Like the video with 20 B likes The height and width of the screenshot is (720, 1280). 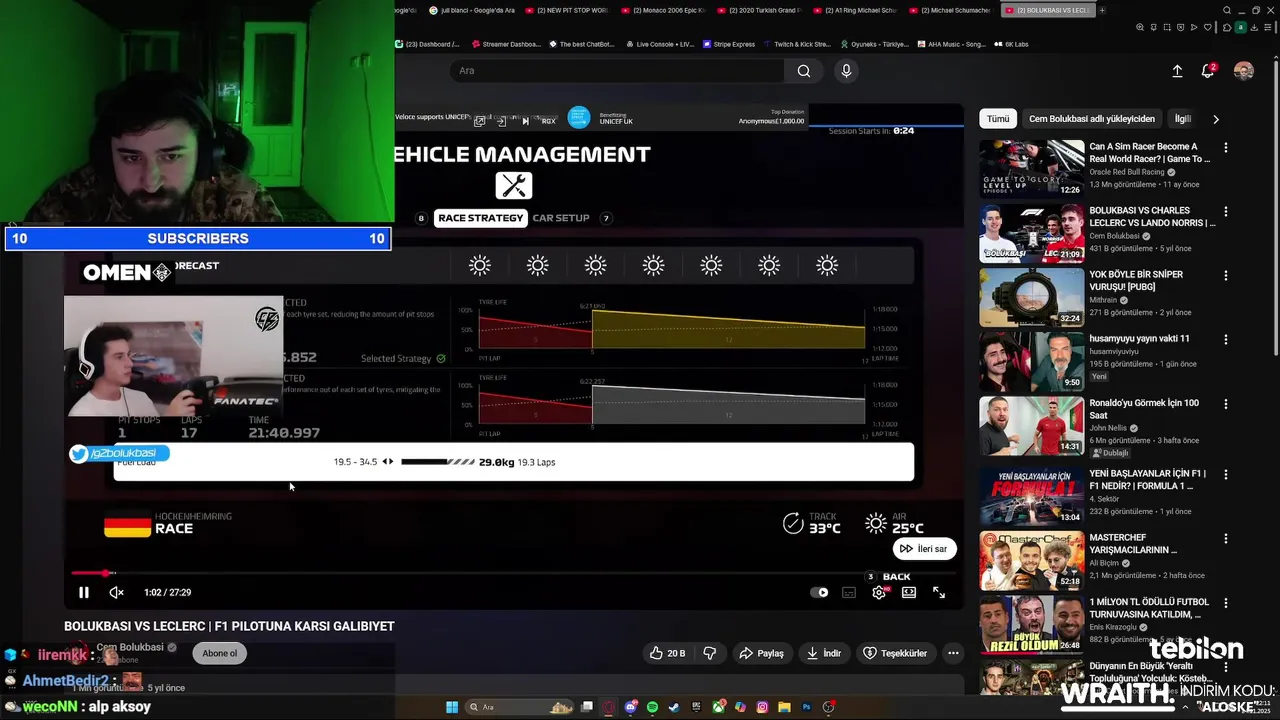(x=667, y=653)
